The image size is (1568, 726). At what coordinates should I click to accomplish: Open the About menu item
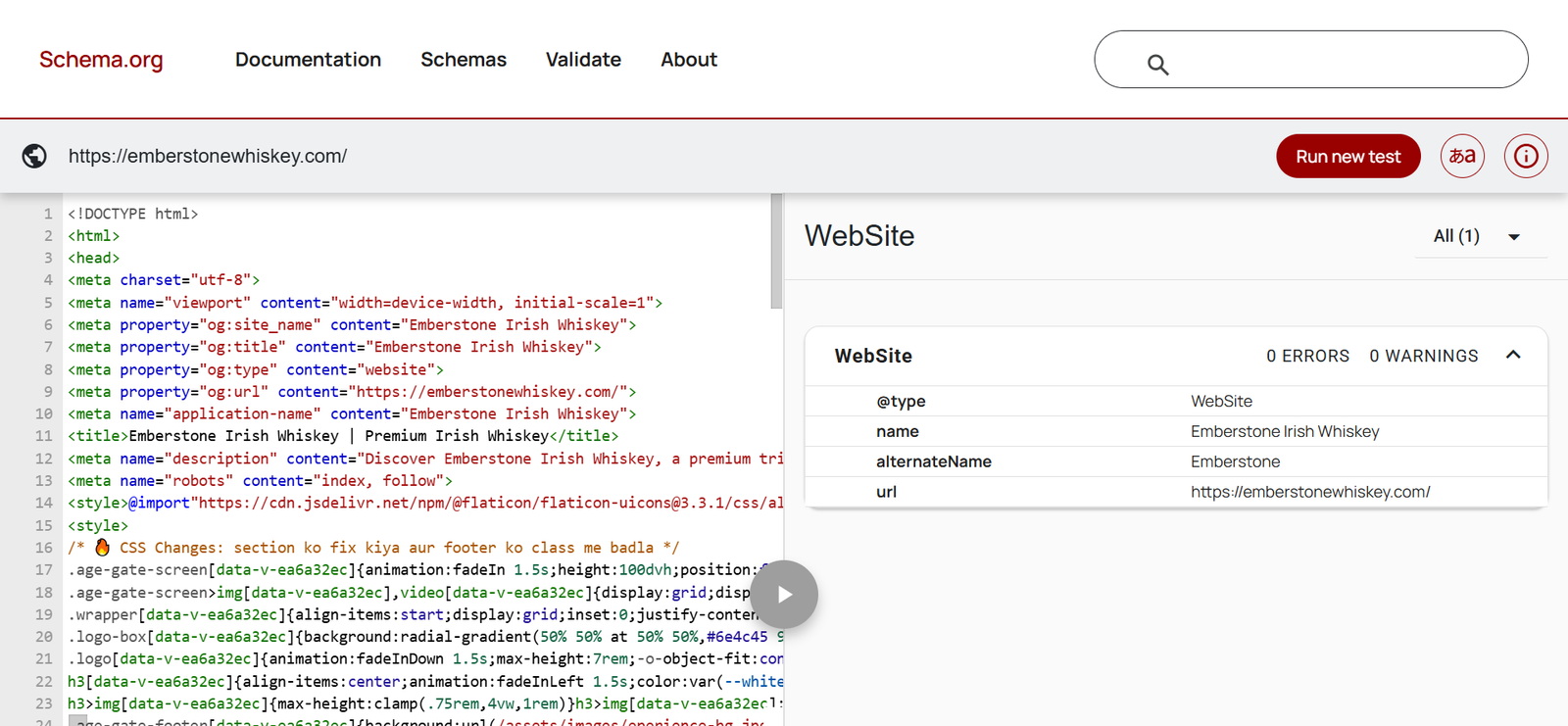[x=689, y=60]
